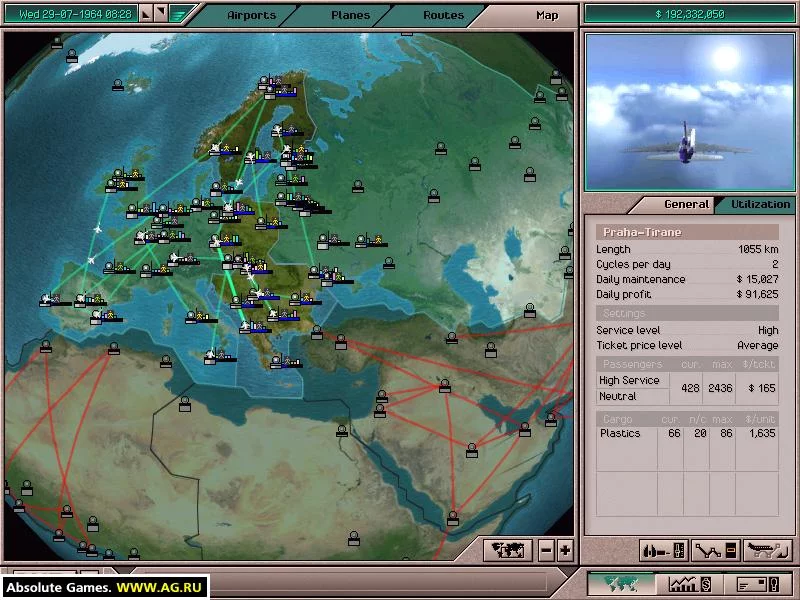Click the plane camera preview image
The image size is (800, 600).
(x=689, y=112)
